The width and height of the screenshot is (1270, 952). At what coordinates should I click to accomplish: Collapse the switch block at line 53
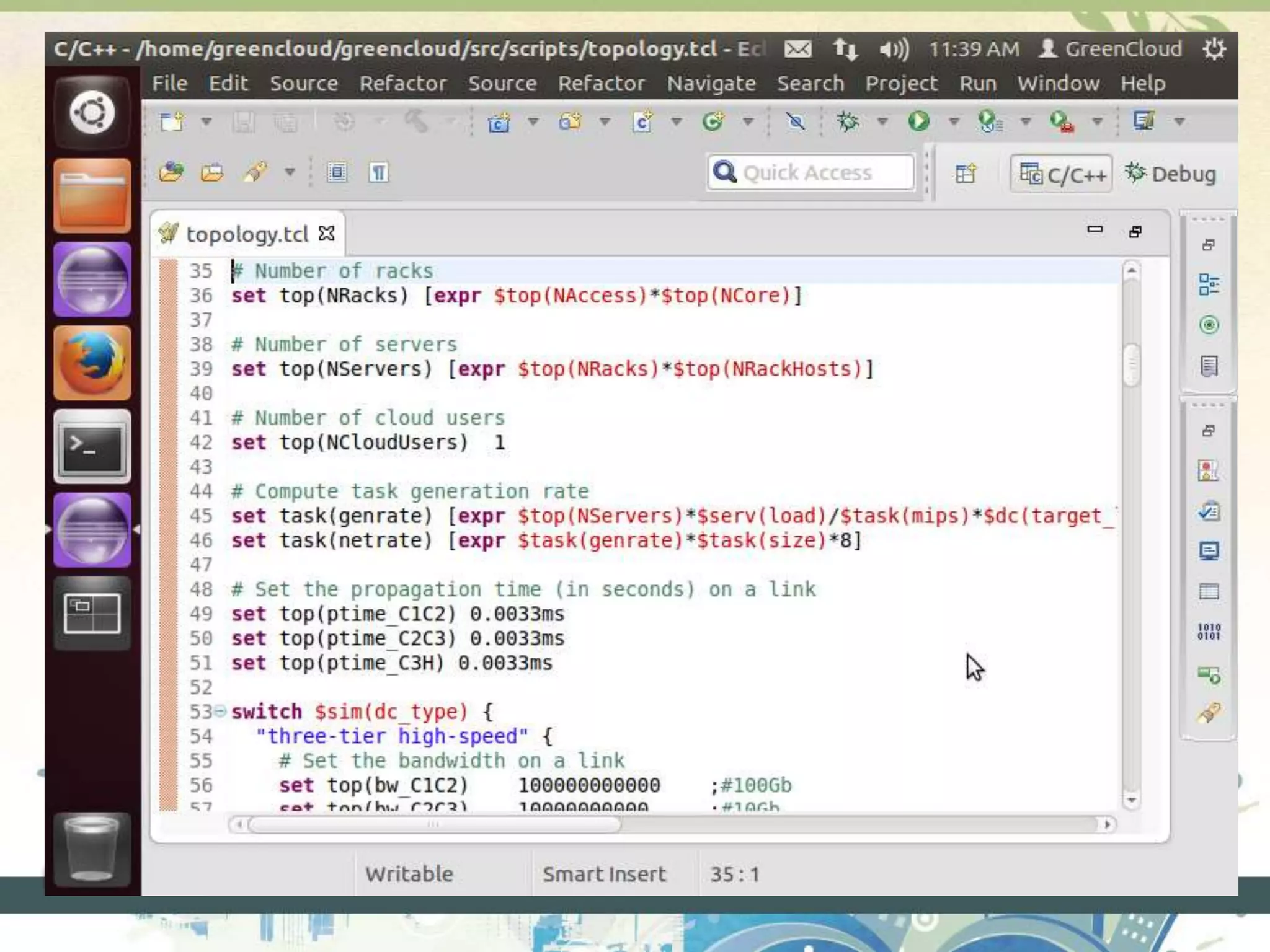click(x=220, y=711)
